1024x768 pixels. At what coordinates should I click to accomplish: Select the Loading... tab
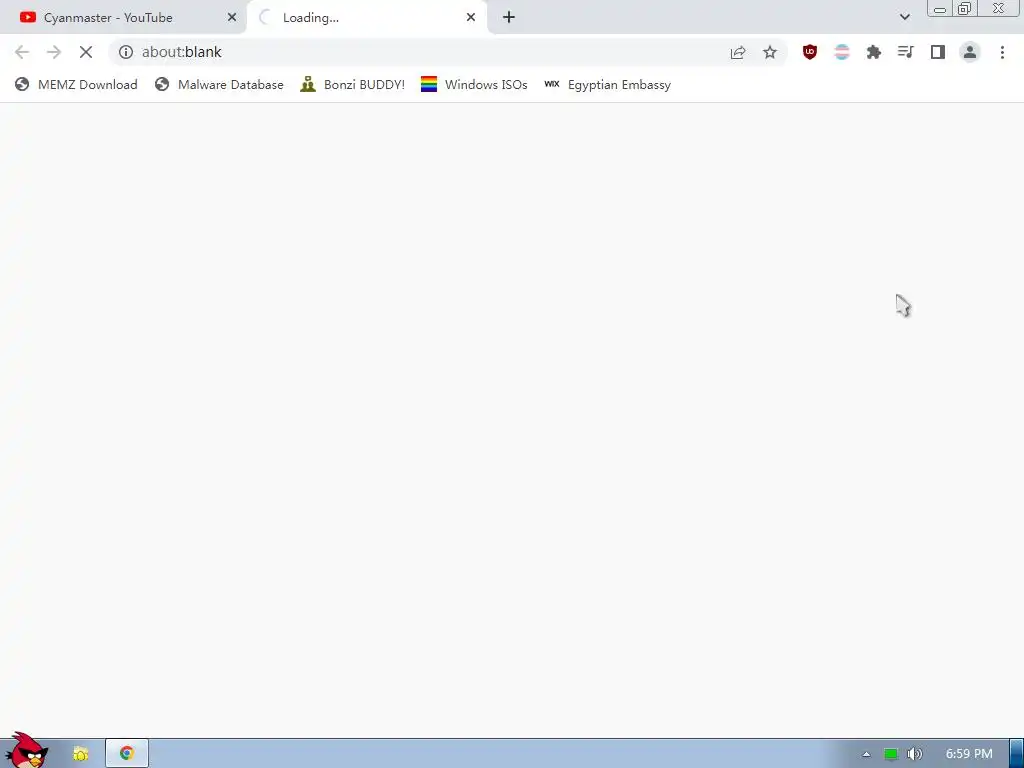click(x=367, y=18)
